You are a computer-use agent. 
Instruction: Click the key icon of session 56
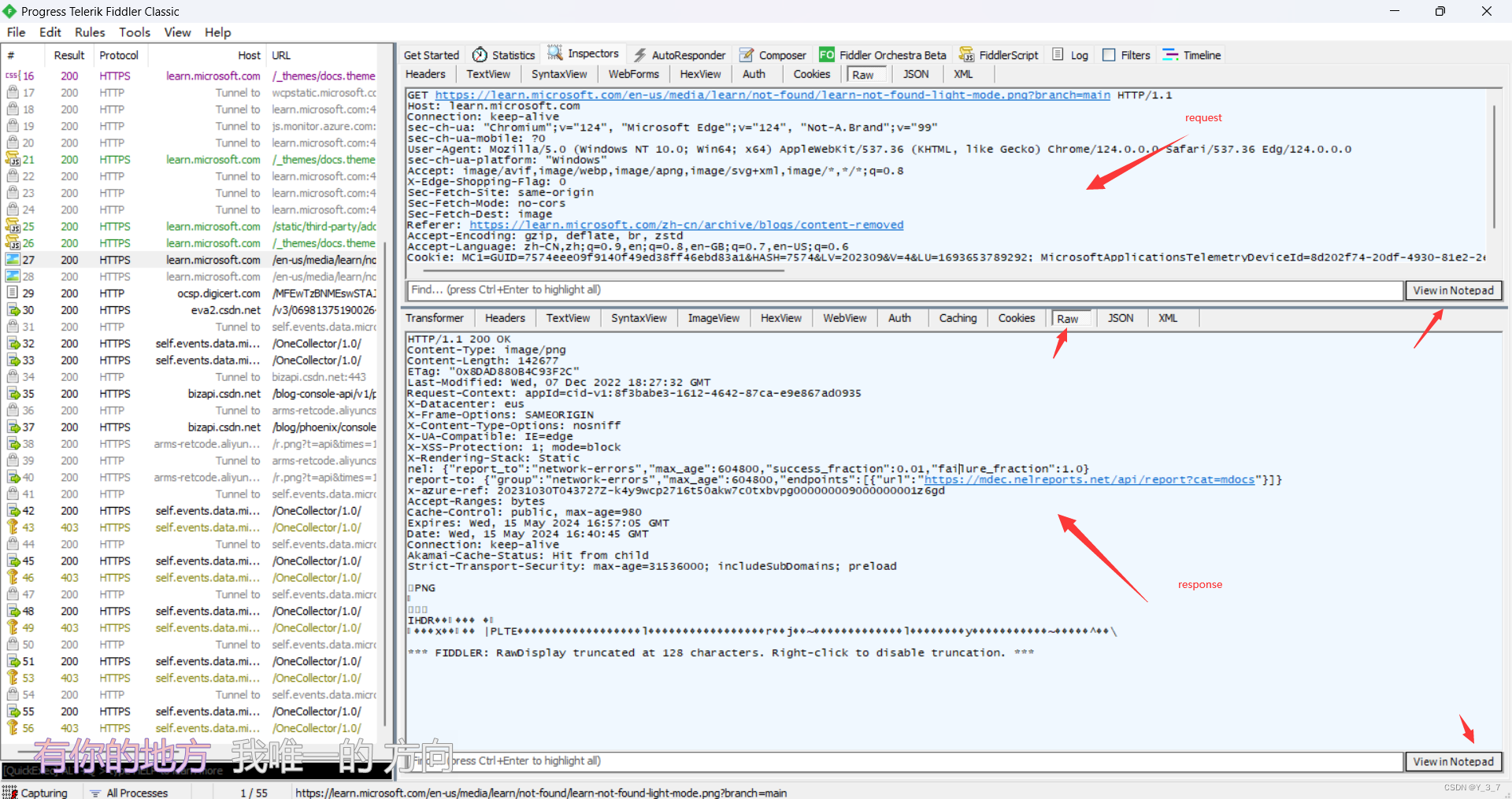click(13, 728)
